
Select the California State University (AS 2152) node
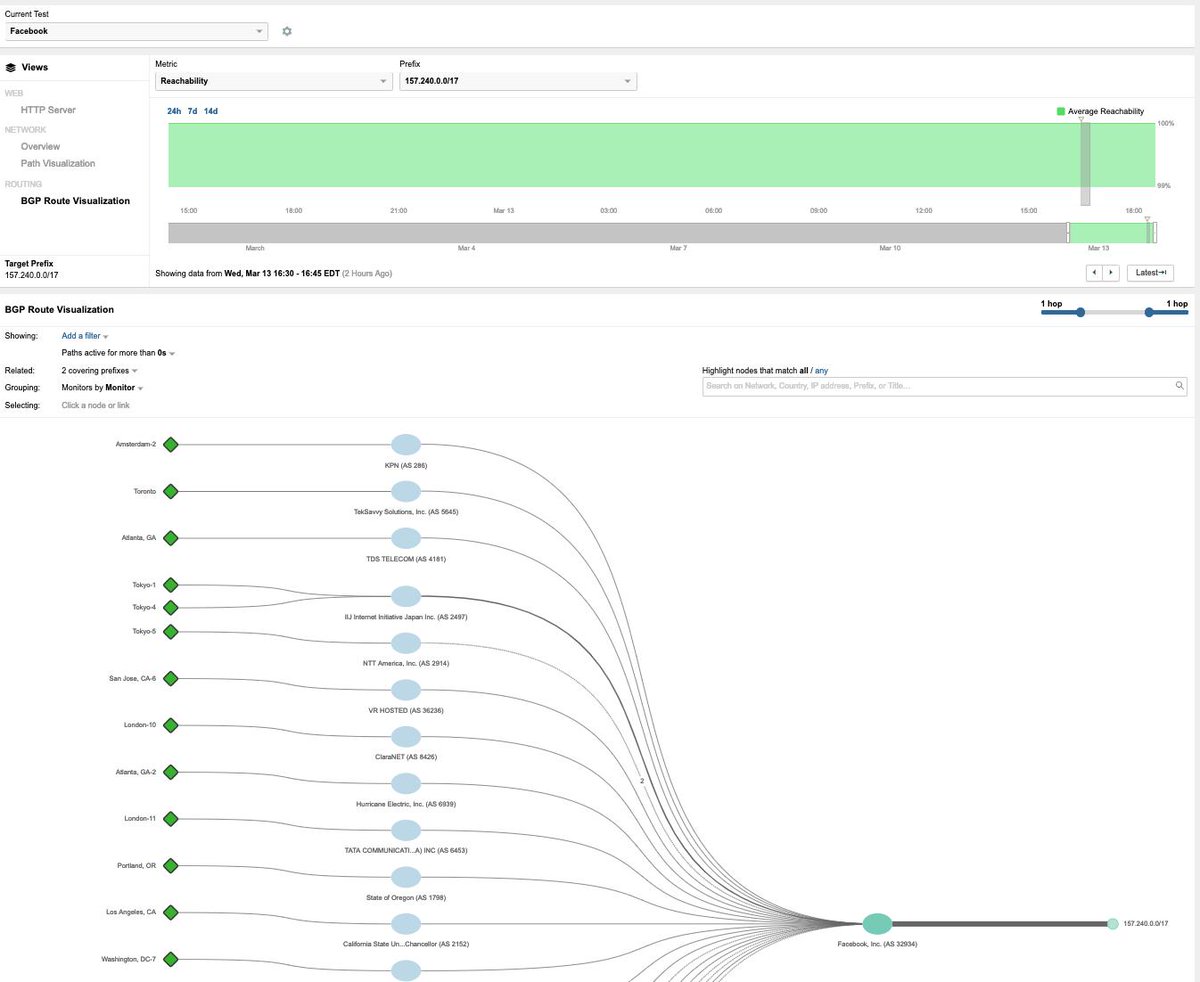405,923
